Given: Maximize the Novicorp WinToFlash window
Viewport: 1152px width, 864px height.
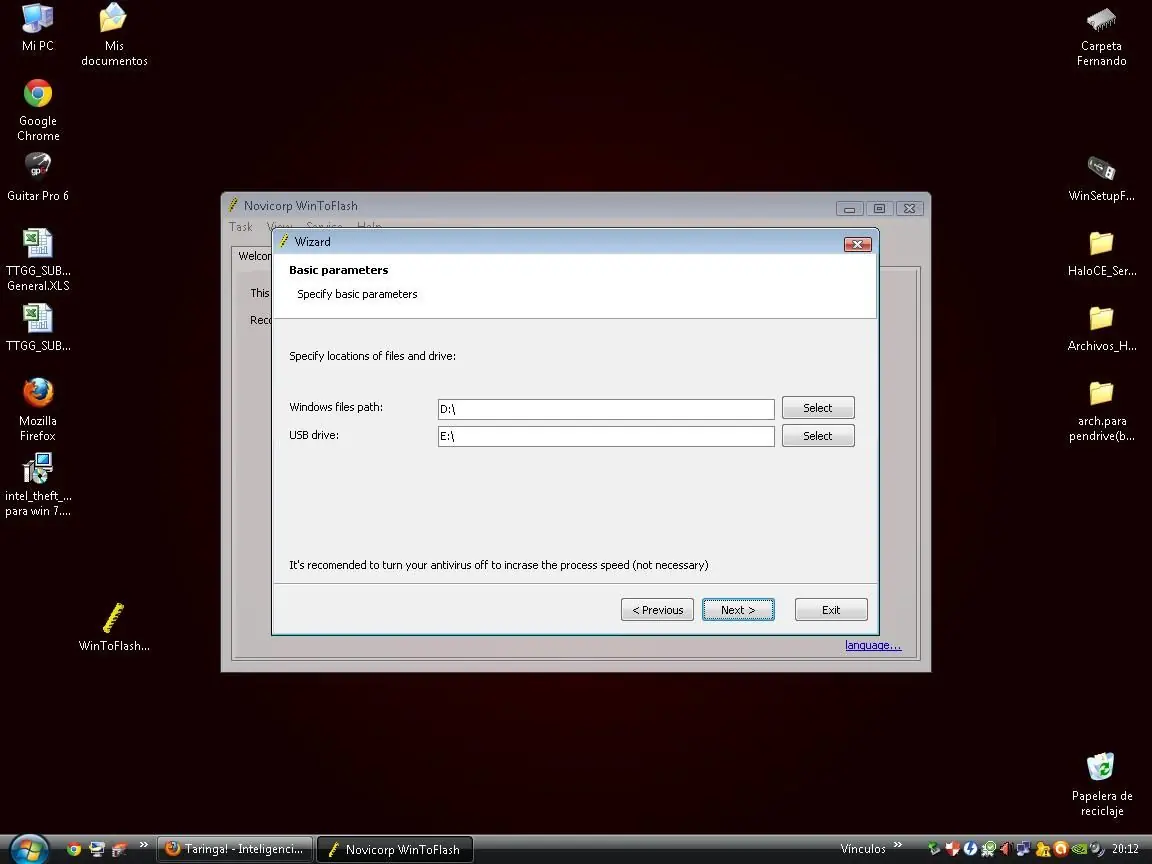Looking at the screenshot, I should tap(879, 209).
